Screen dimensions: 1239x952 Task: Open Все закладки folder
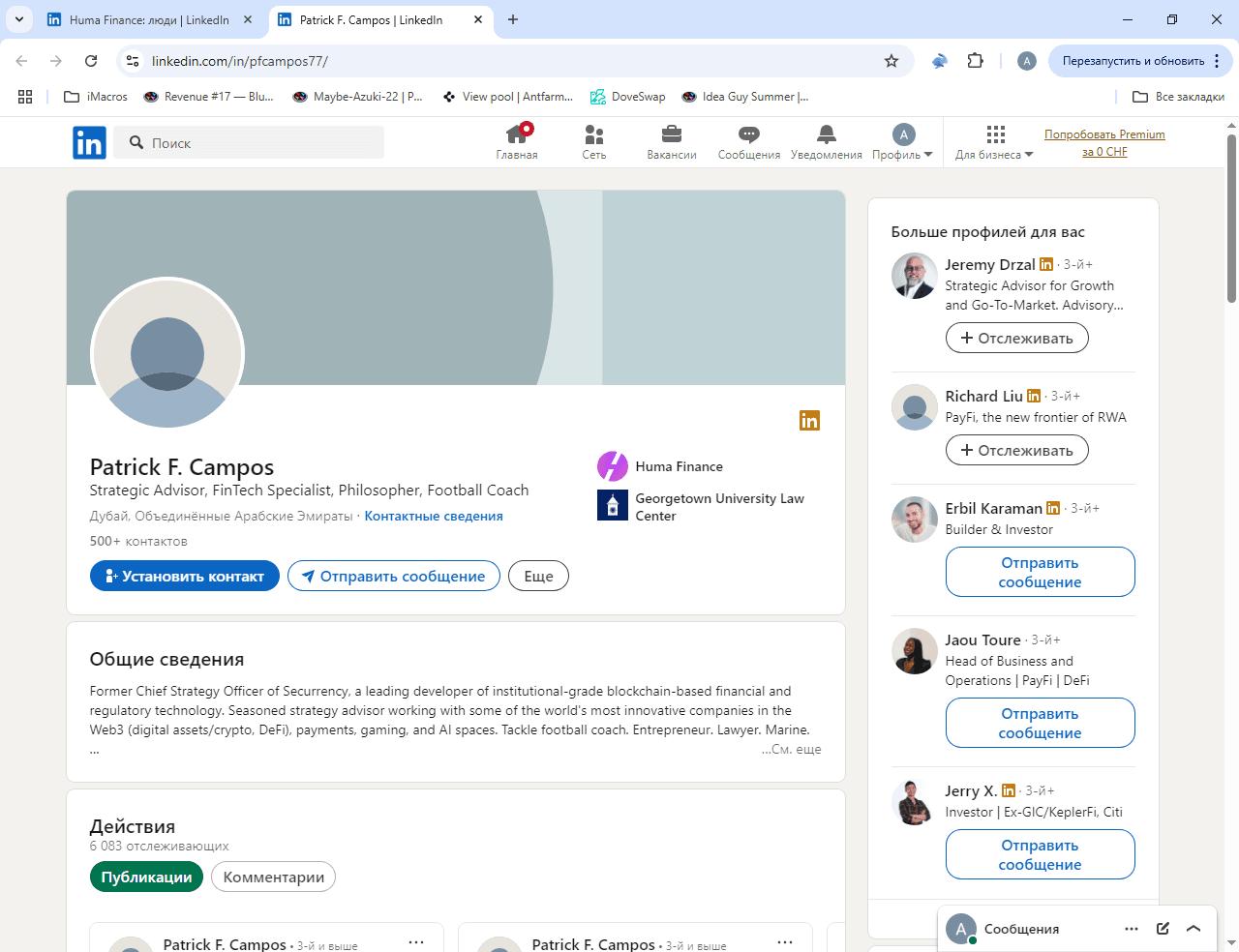pos(1178,97)
